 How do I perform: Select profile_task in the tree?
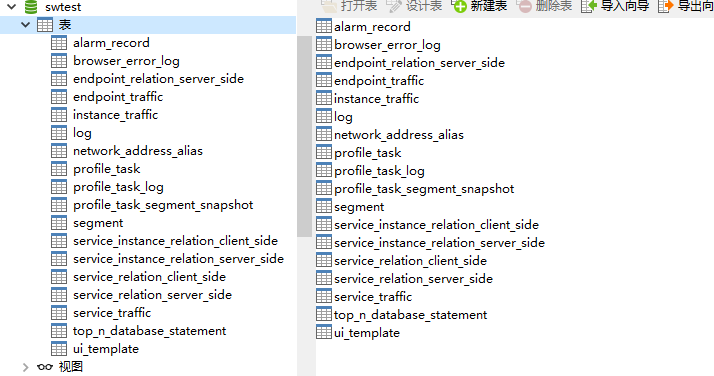point(107,169)
